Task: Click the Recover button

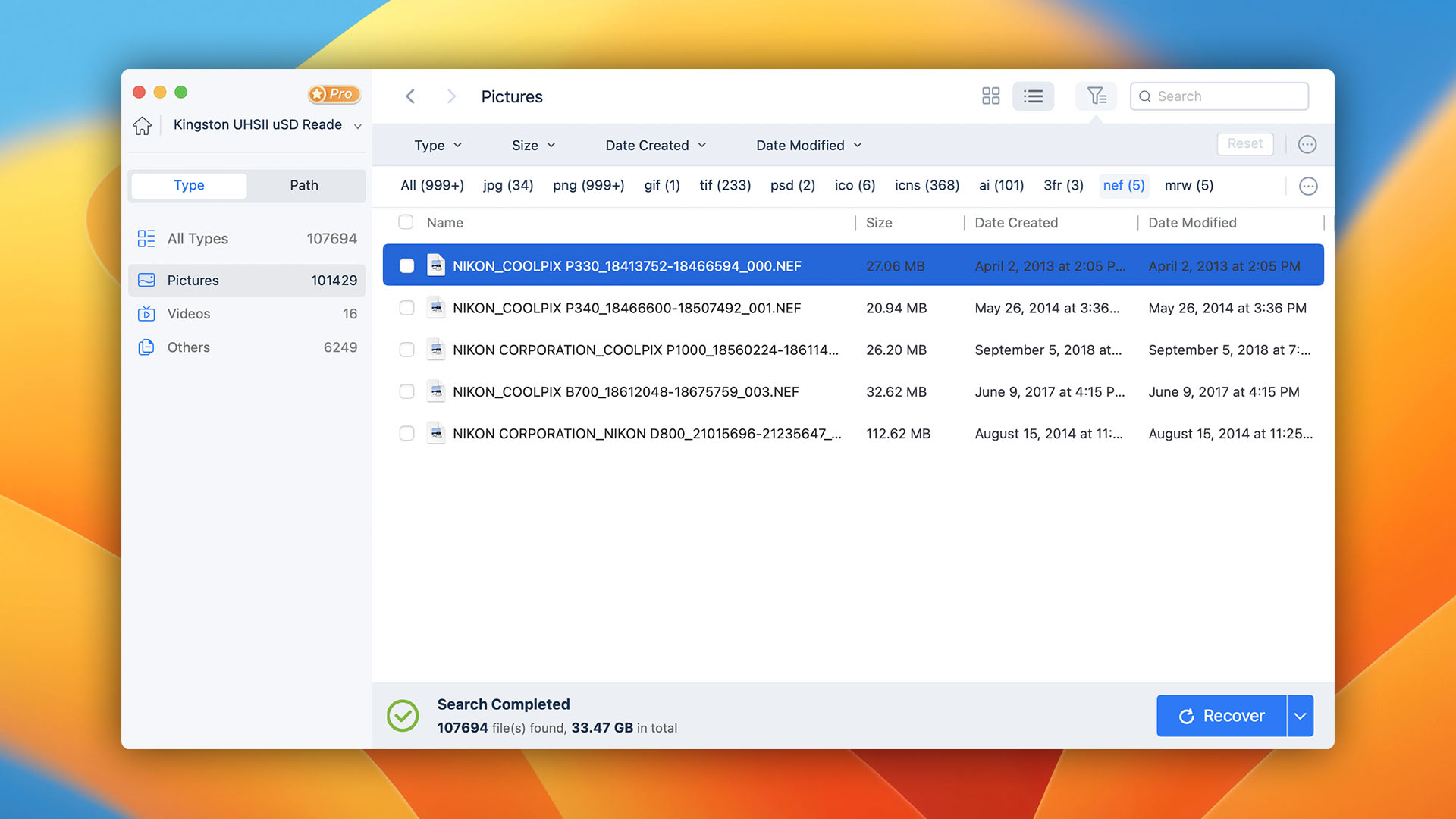Action: tap(1222, 715)
